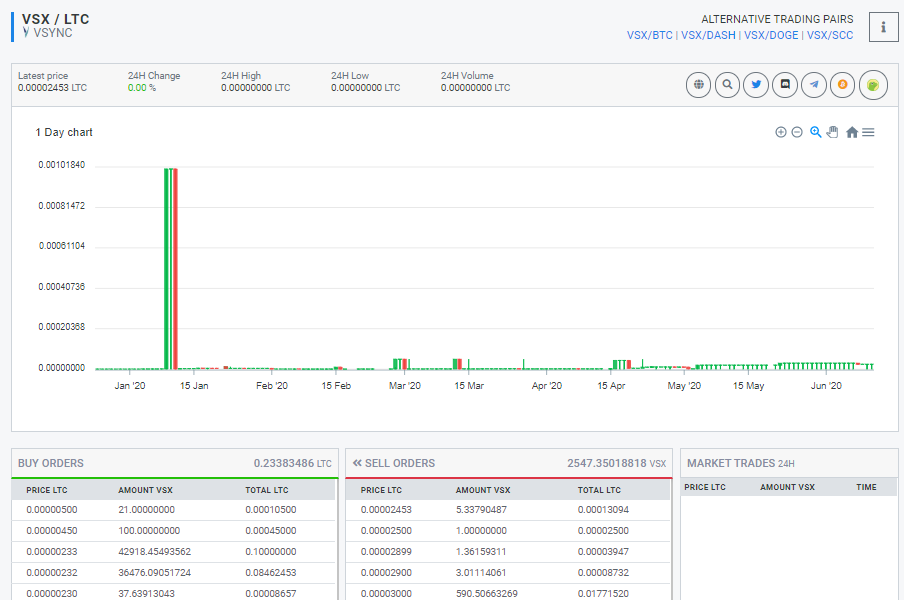Collapse sell orders with double-chevron icon

click(357, 463)
